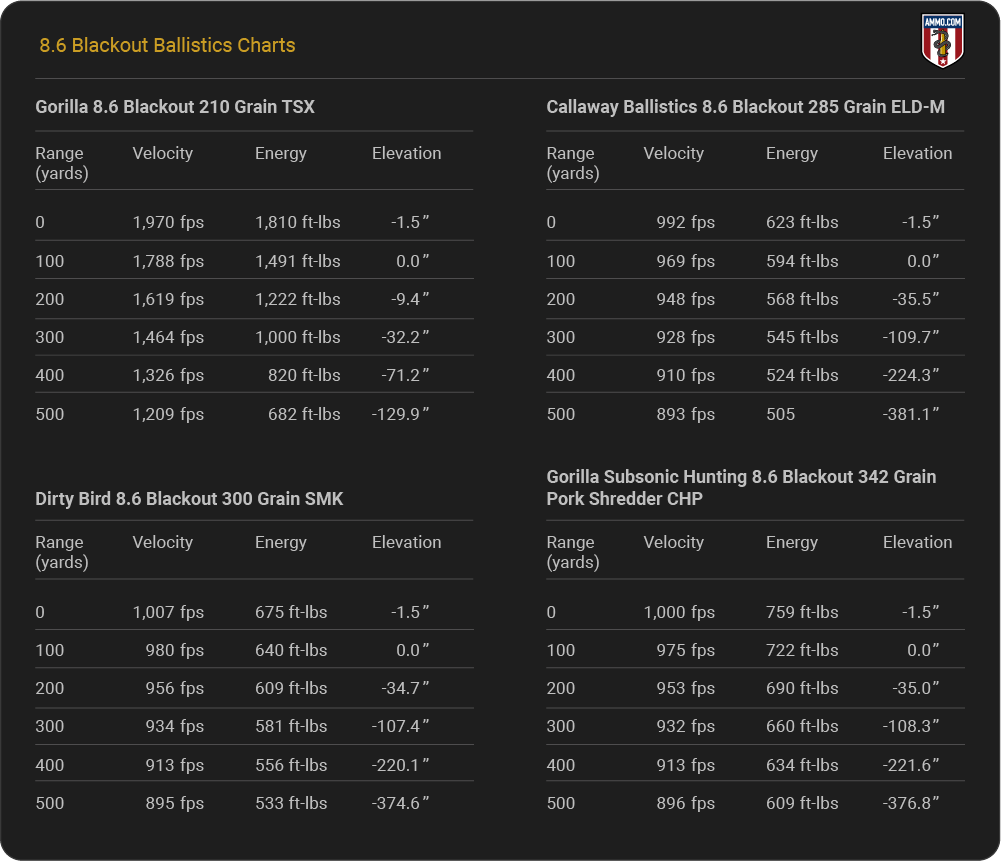Click the '1,491 ft-lbs' energy value
This screenshot has height=861, width=1001.
pyautogui.click(x=297, y=261)
